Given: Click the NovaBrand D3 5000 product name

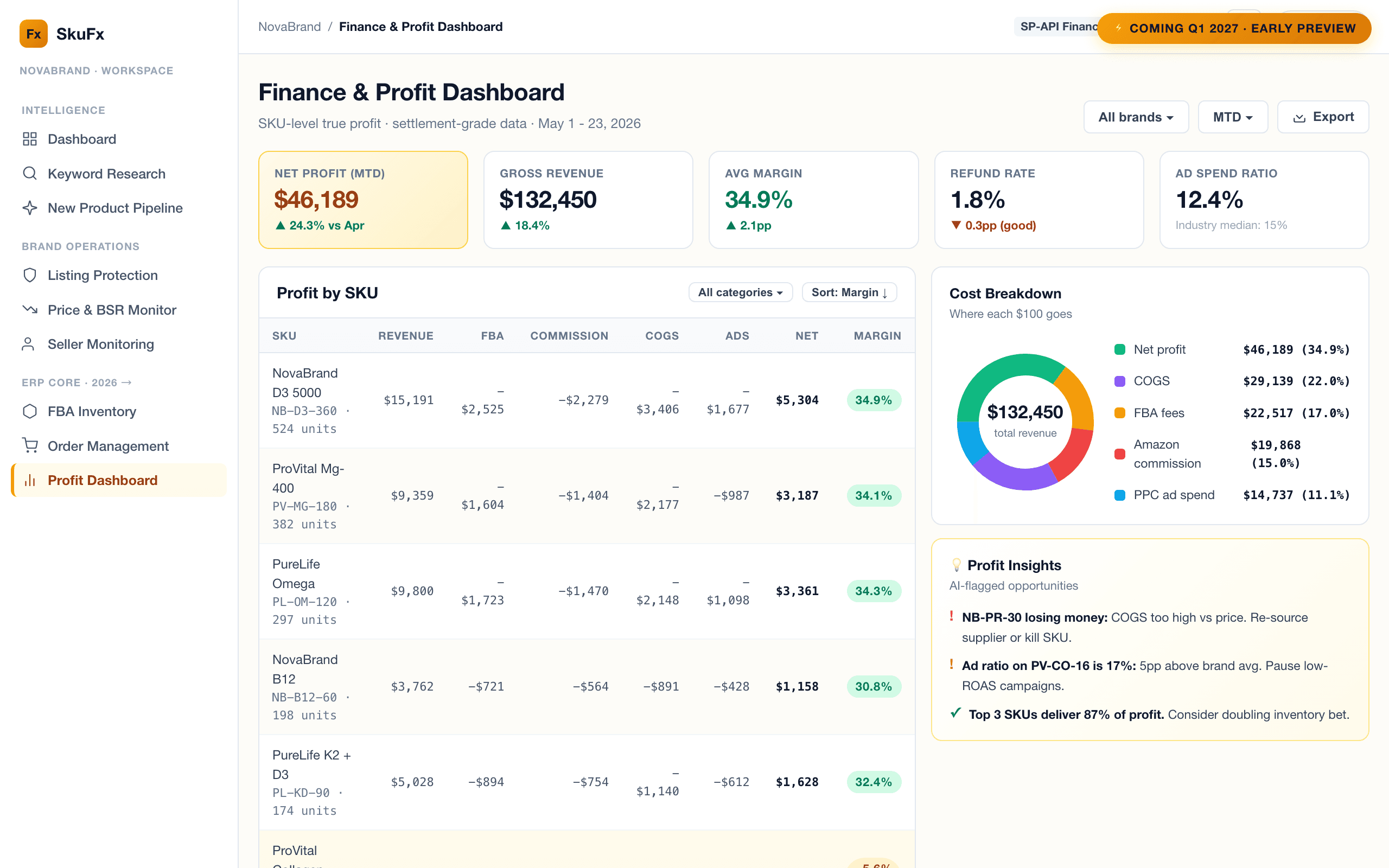Looking at the screenshot, I should point(305,383).
